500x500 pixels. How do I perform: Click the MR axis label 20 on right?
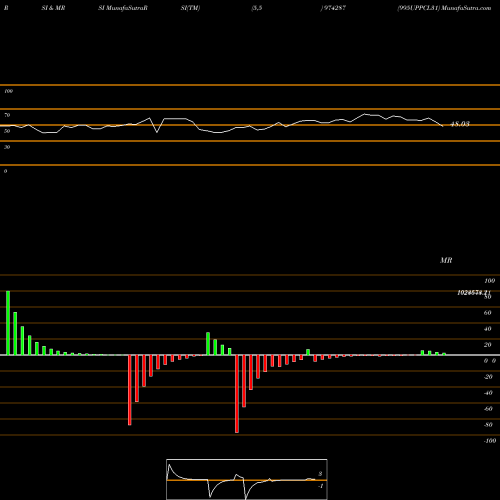pos(488,345)
